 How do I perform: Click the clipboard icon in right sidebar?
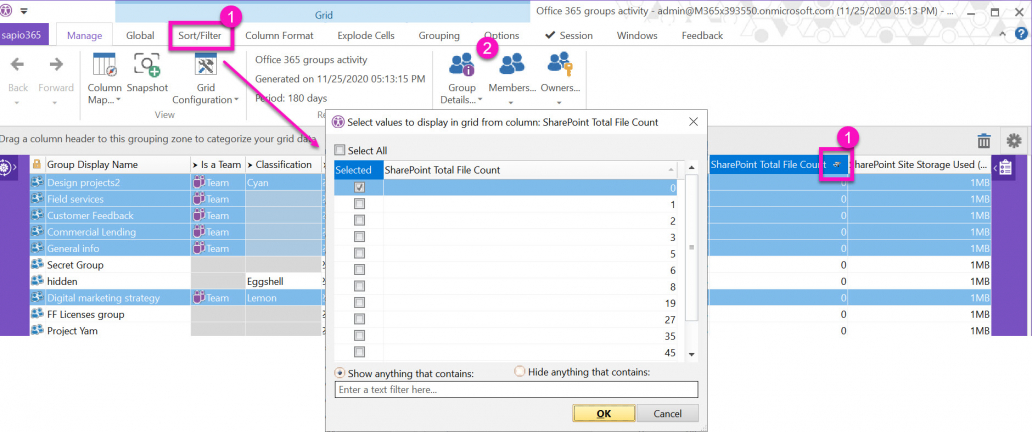point(1005,169)
